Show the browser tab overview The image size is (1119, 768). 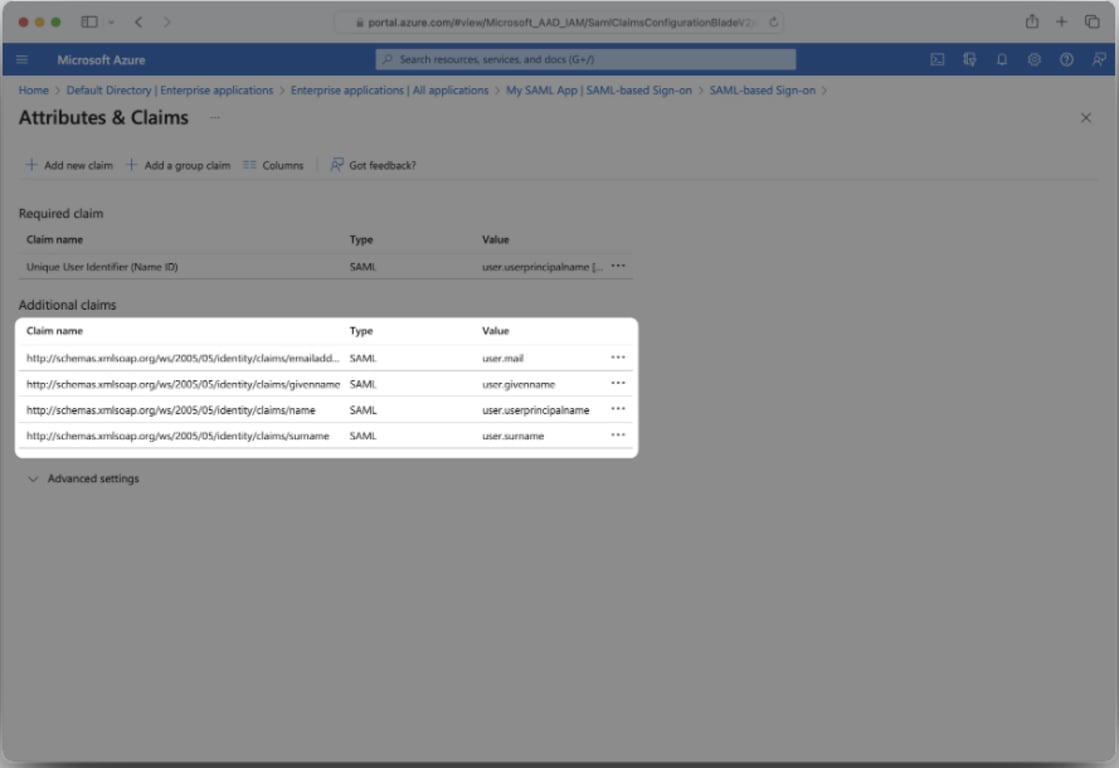click(1092, 21)
